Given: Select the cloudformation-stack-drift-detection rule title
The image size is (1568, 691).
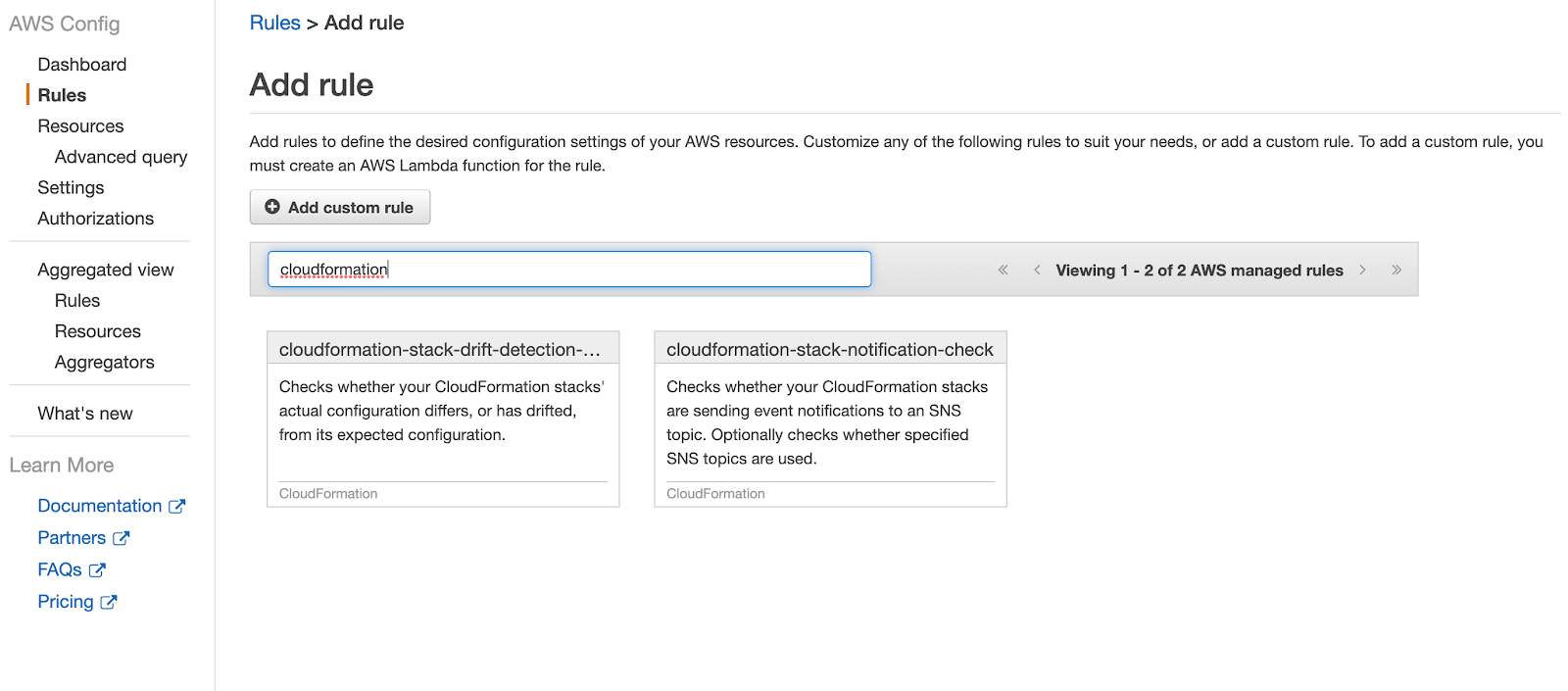Looking at the screenshot, I should pos(440,350).
